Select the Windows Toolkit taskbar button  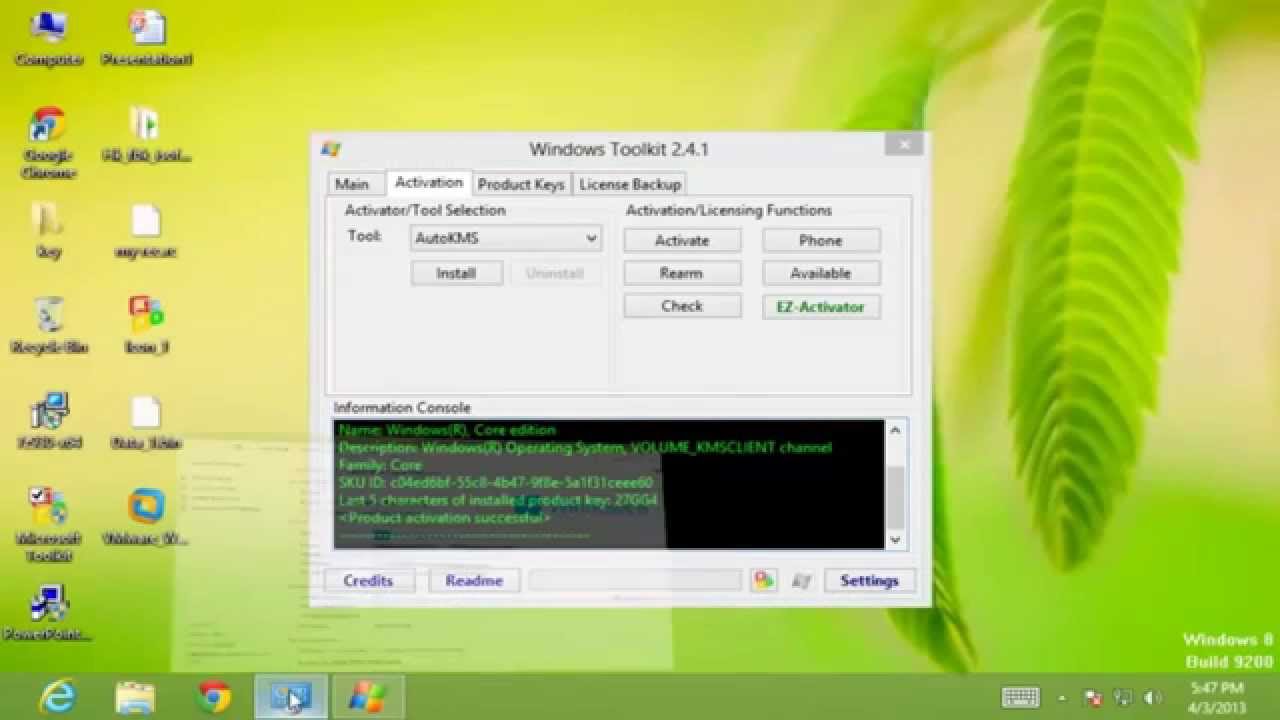click(367, 696)
